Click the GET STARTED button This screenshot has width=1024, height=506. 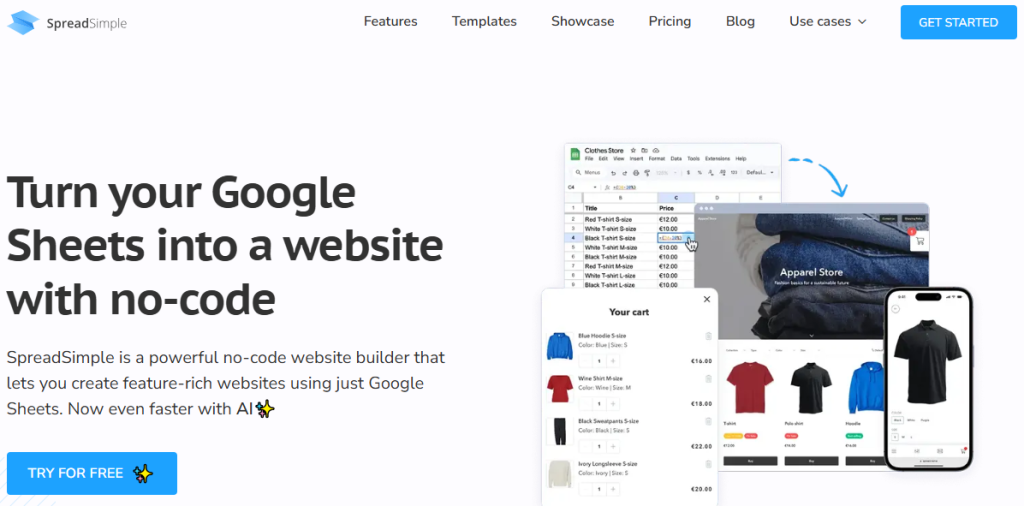958,22
